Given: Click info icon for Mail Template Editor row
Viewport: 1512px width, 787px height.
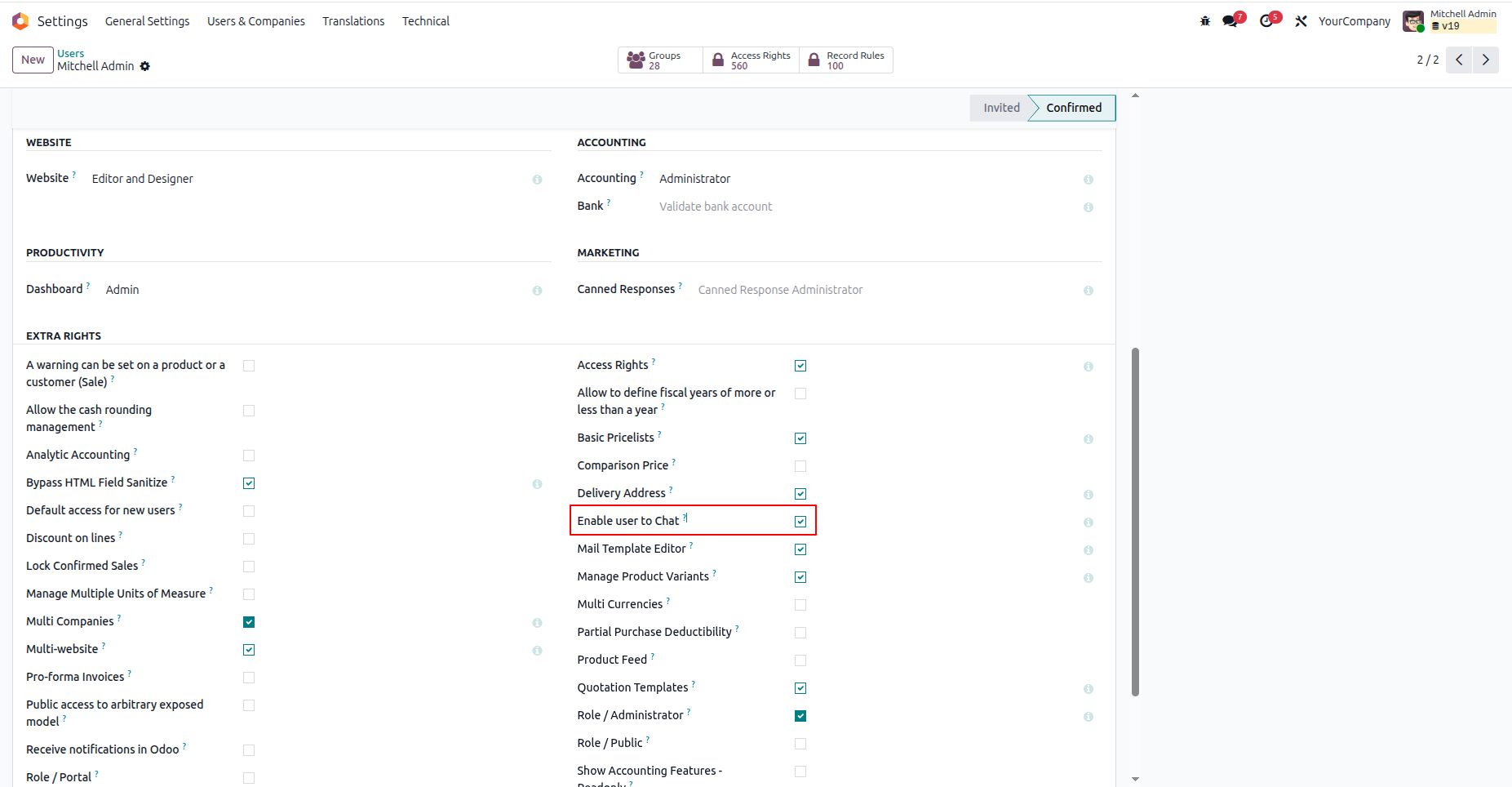Looking at the screenshot, I should click(x=1089, y=550).
